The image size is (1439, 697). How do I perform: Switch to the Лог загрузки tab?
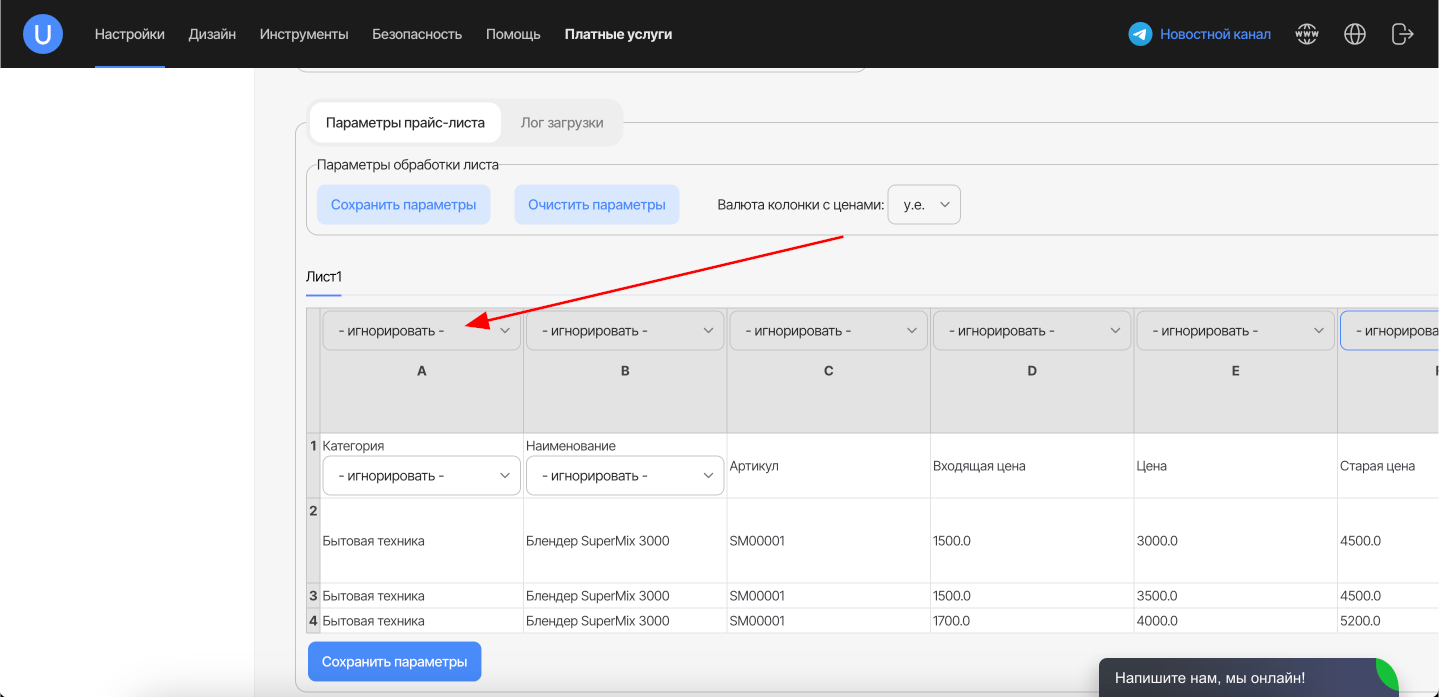click(562, 123)
